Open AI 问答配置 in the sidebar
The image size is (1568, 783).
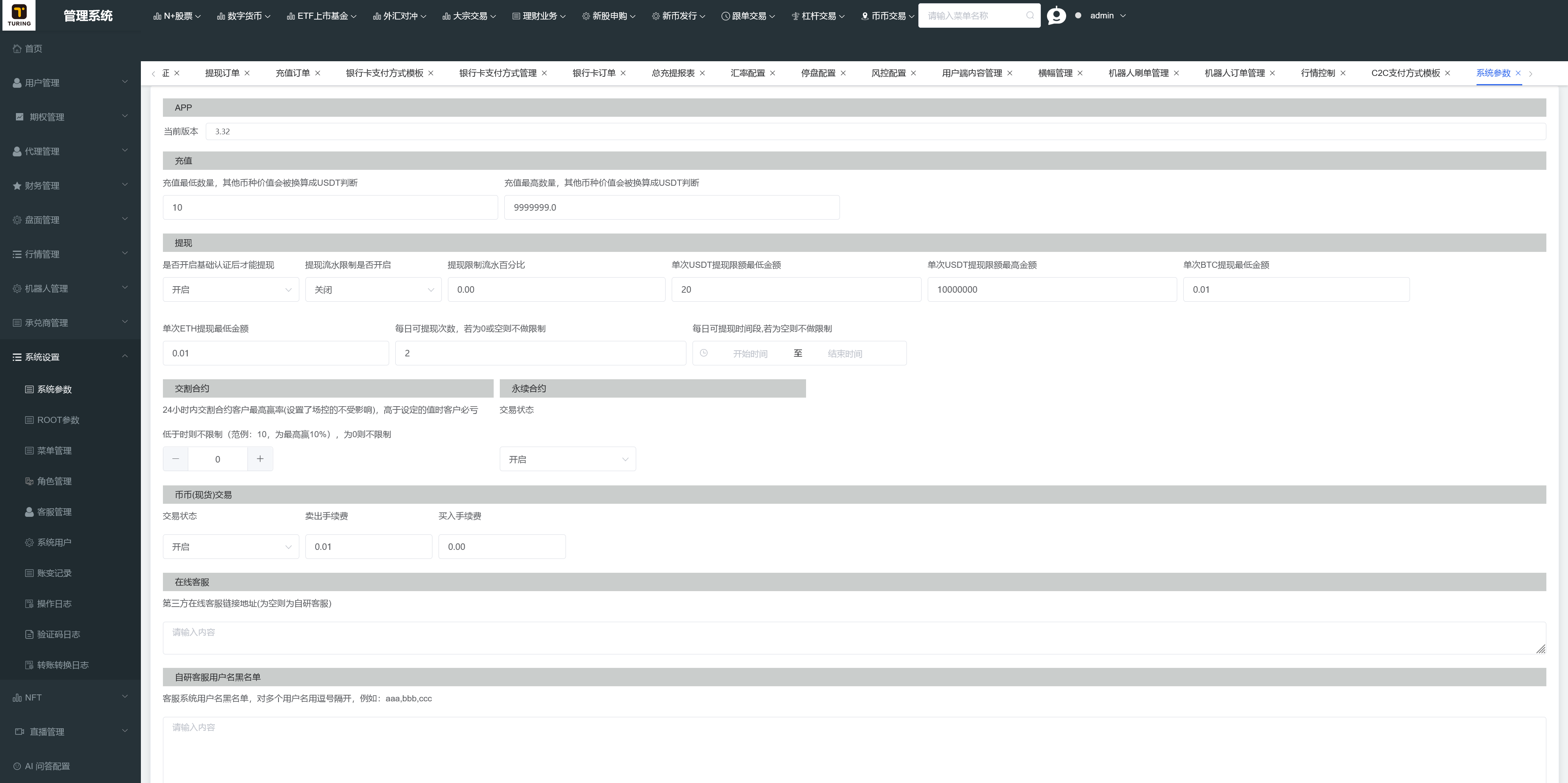(x=70, y=766)
